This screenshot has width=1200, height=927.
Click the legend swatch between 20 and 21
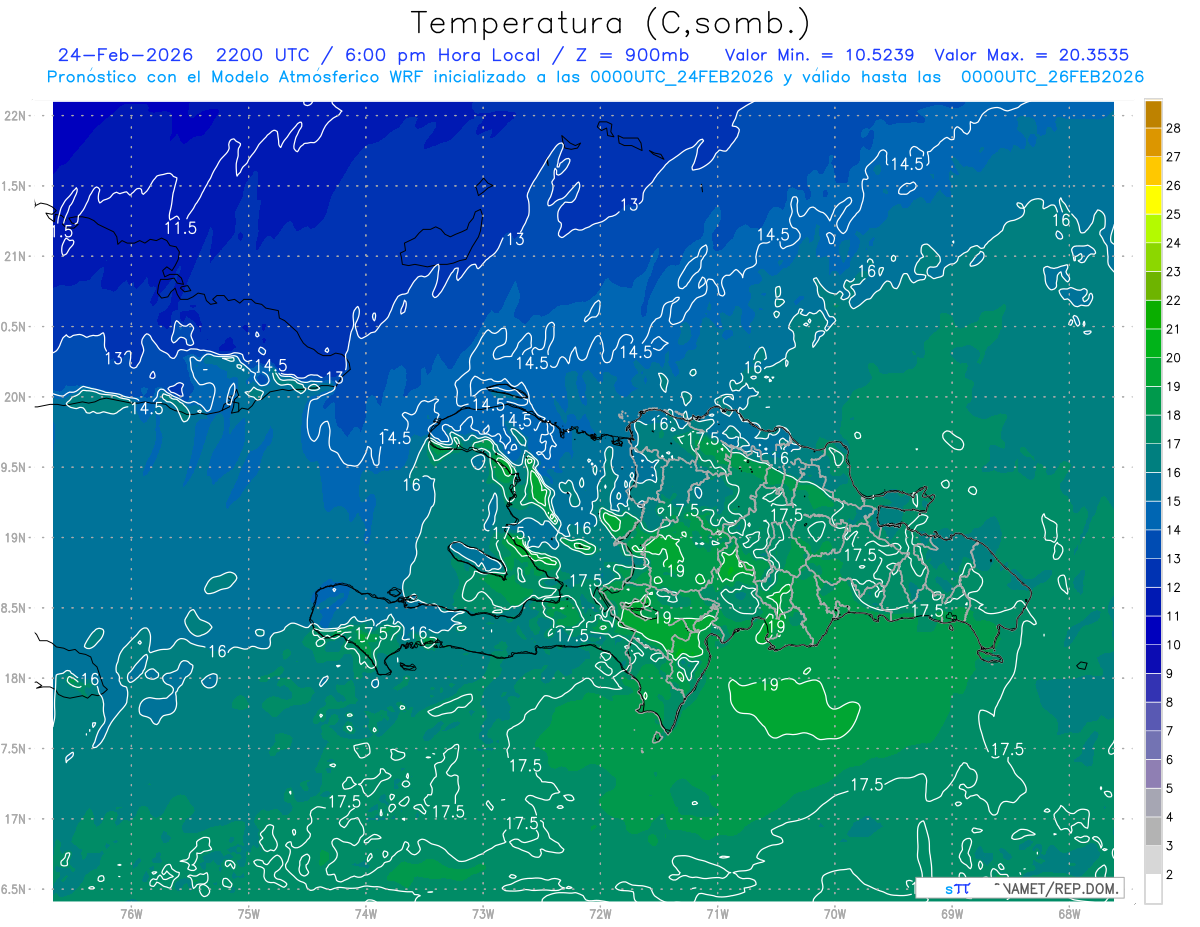[x=1153, y=343]
